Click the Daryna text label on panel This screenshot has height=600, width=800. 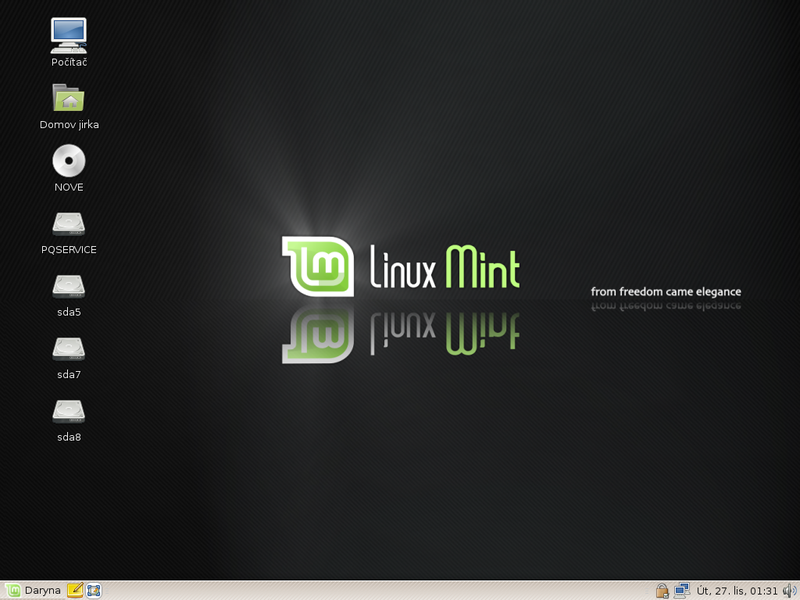42,590
